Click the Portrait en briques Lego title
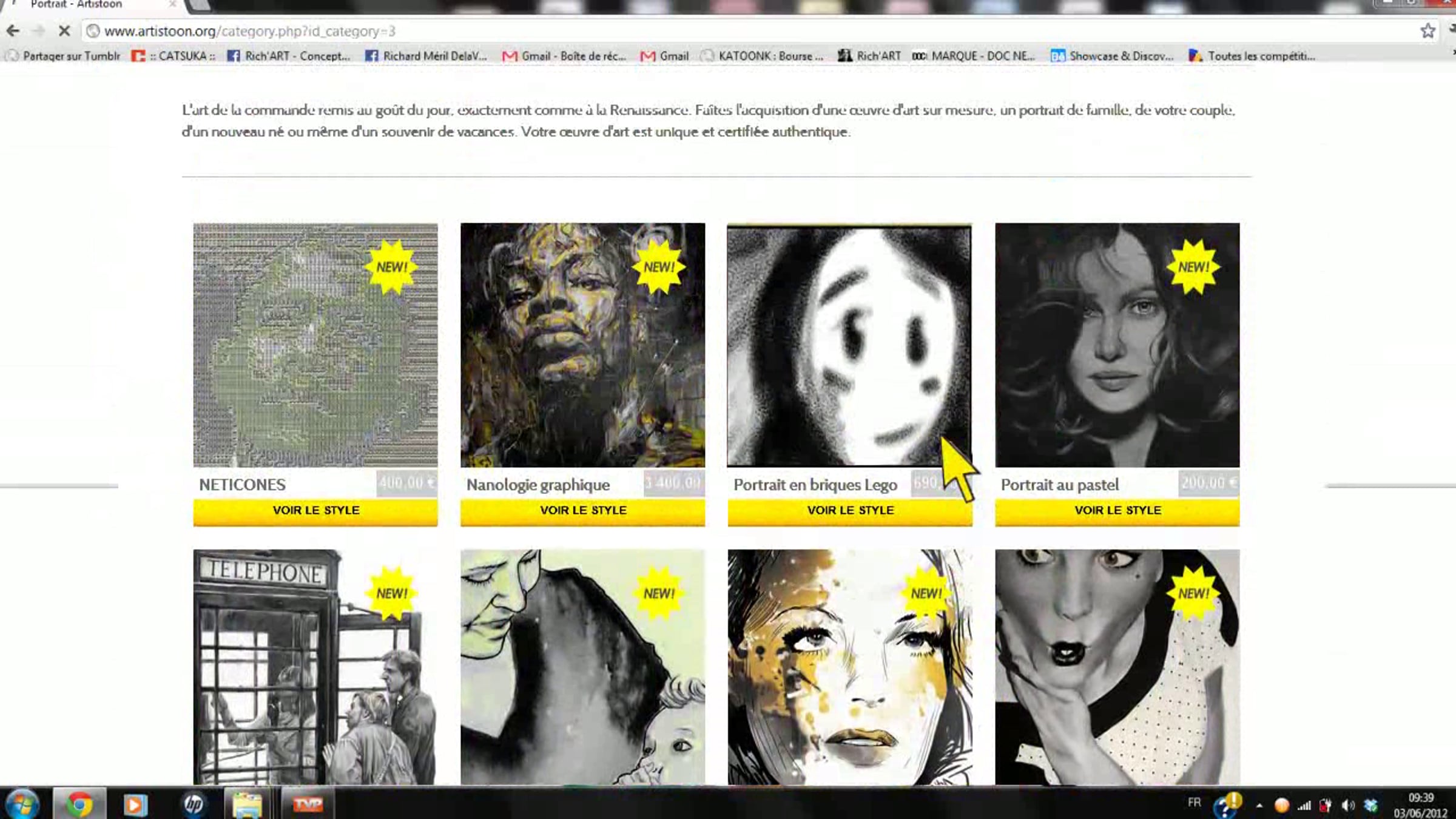The height and width of the screenshot is (819, 1456). [815, 485]
